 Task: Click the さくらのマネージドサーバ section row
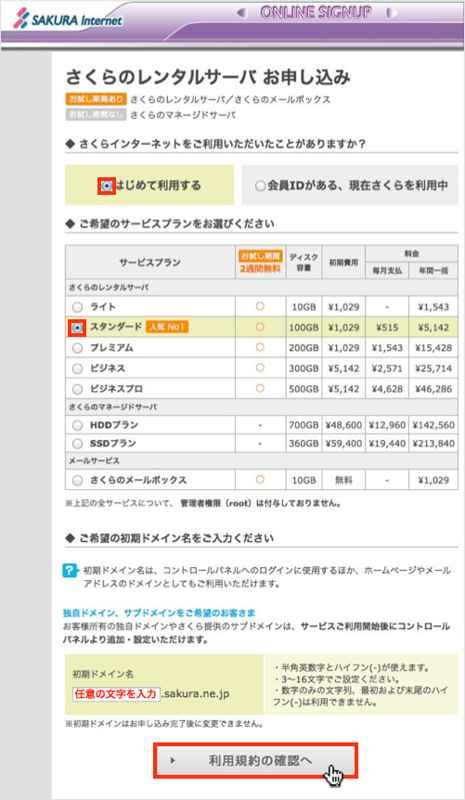click(x=261, y=407)
